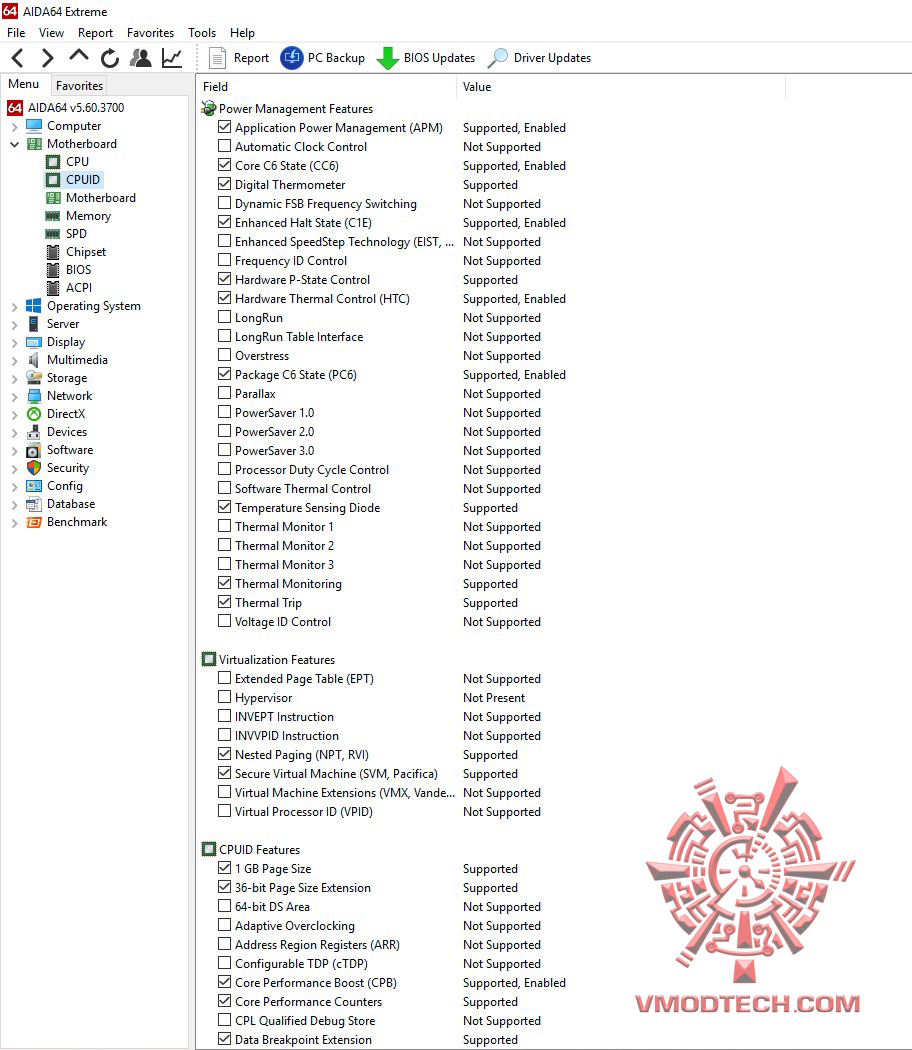This screenshot has width=912, height=1050.
Task: Expand the Network tree node
Action: tap(14, 396)
